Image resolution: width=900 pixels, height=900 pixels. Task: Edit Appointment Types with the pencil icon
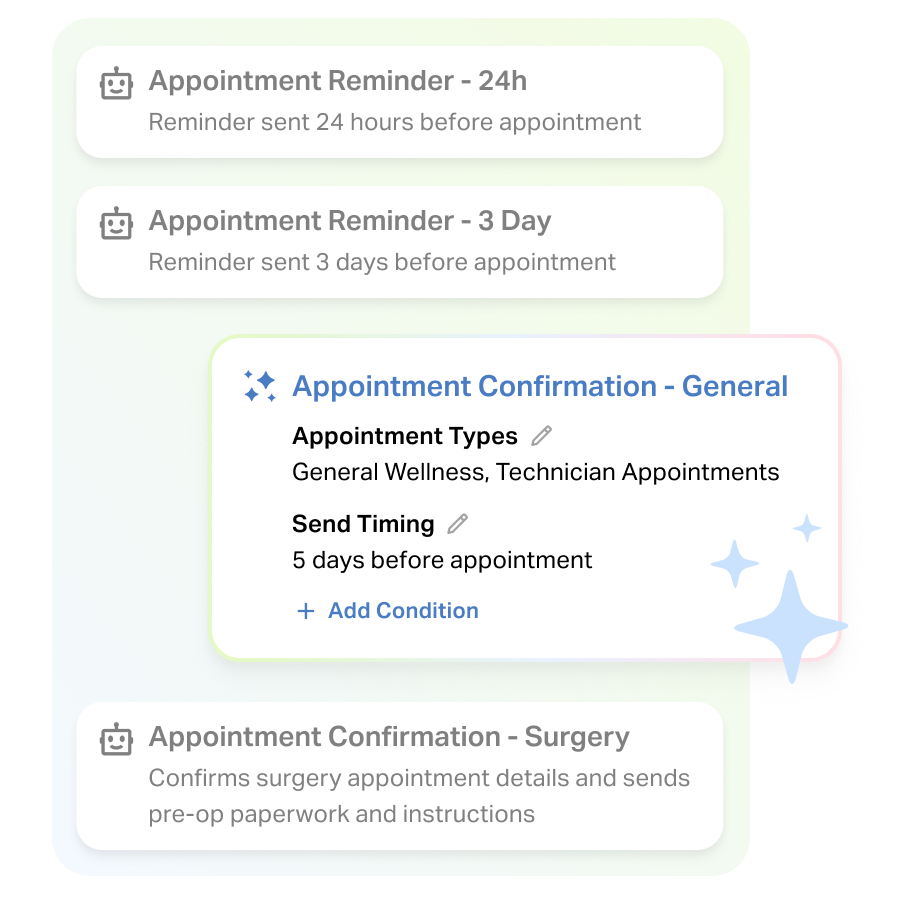[x=541, y=436]
